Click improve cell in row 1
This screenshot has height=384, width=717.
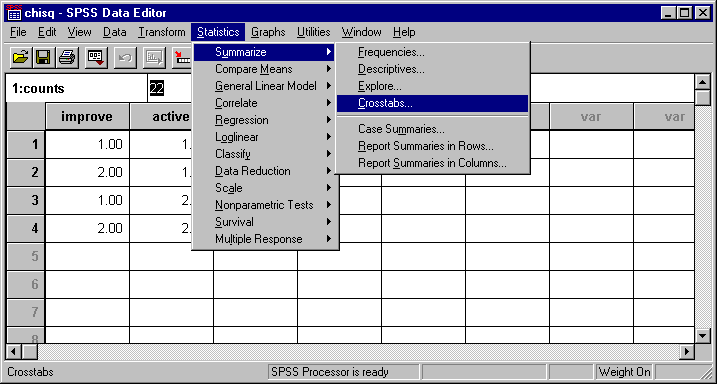coord(87,144)
